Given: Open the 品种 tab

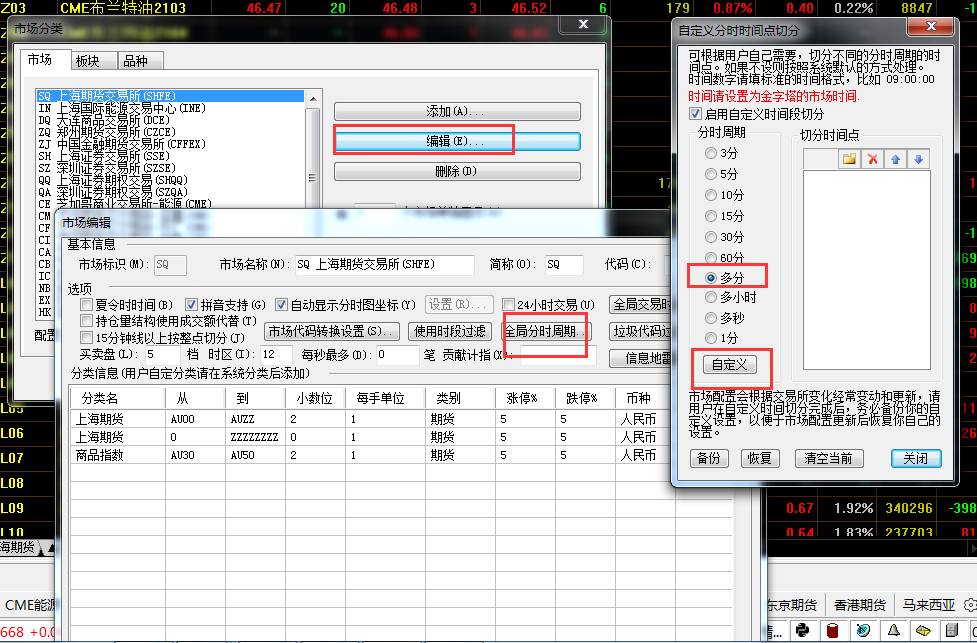Looking at the screenshot, I should tap(140, 60).
